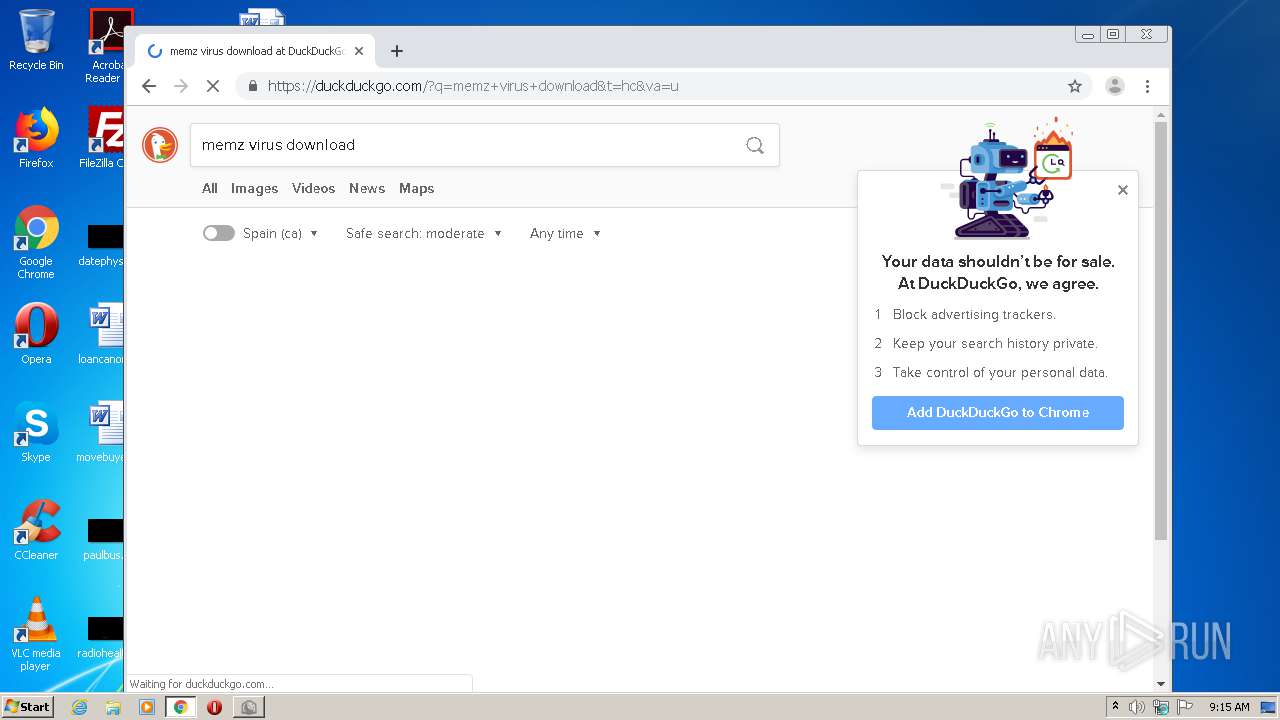Screen dimensions: 1280x720
Task: Toggle the Spain (ca) region switch
Action: tap(218, 233)
